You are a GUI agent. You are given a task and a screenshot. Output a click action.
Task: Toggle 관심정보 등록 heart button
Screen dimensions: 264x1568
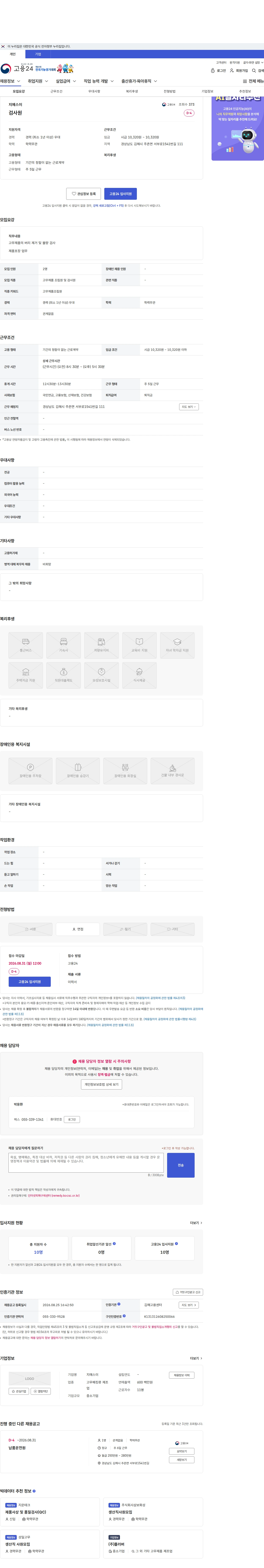tap(84, 194)
